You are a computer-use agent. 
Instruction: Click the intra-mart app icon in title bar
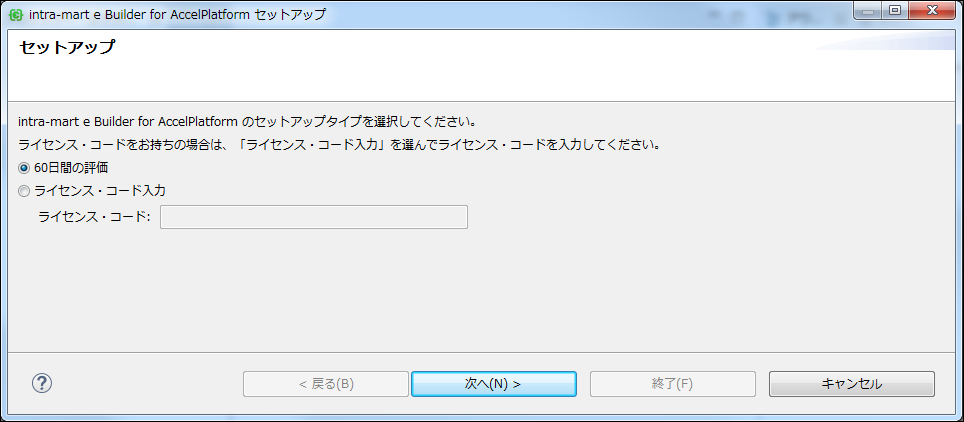(16, 15)
